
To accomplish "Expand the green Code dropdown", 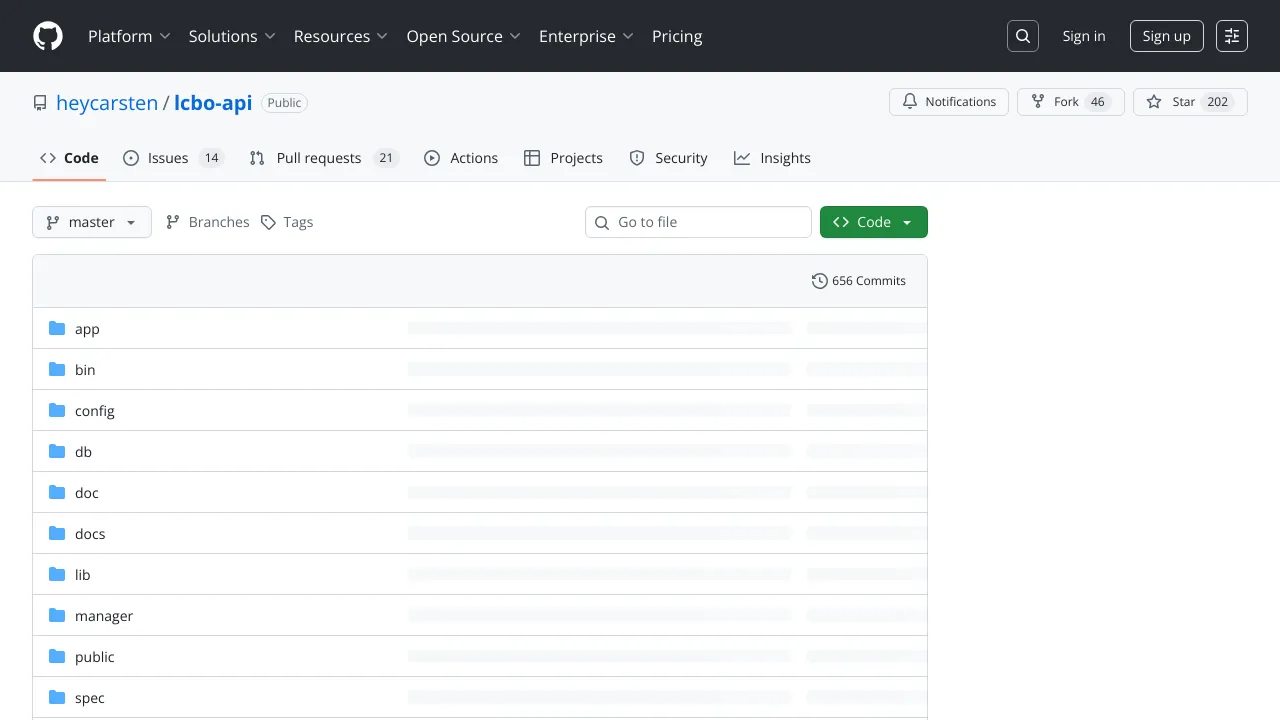I will tap(874, 222).
